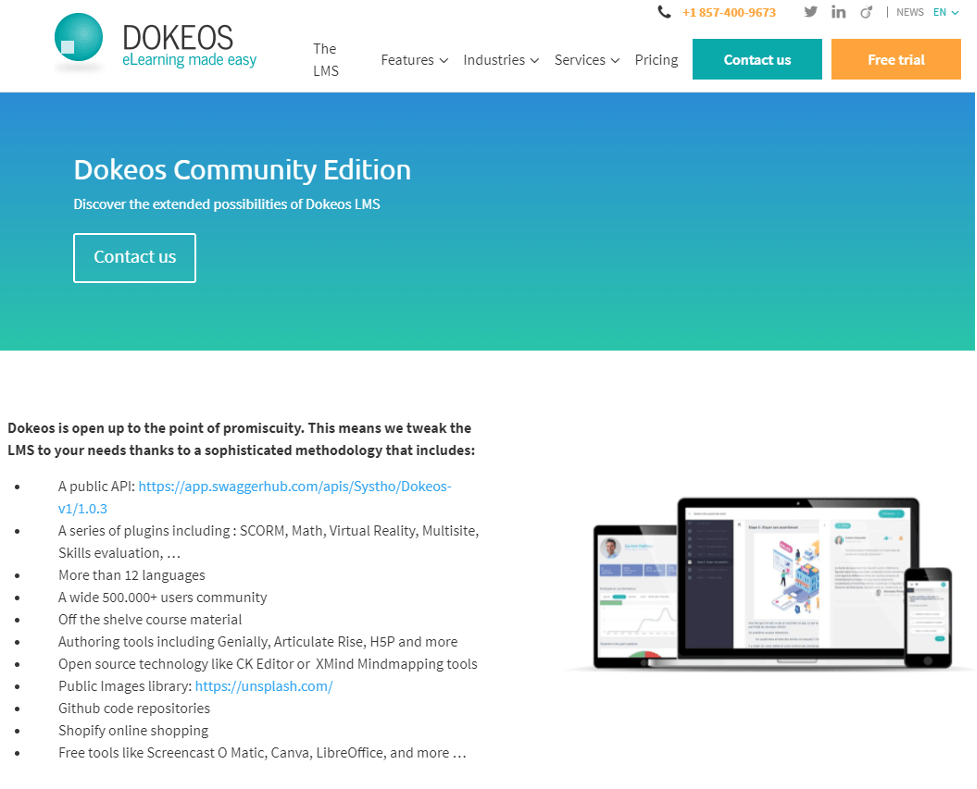This screenshot has height=789, width=977.
Task: Go to the NEWS section
Action: [909, 12]
